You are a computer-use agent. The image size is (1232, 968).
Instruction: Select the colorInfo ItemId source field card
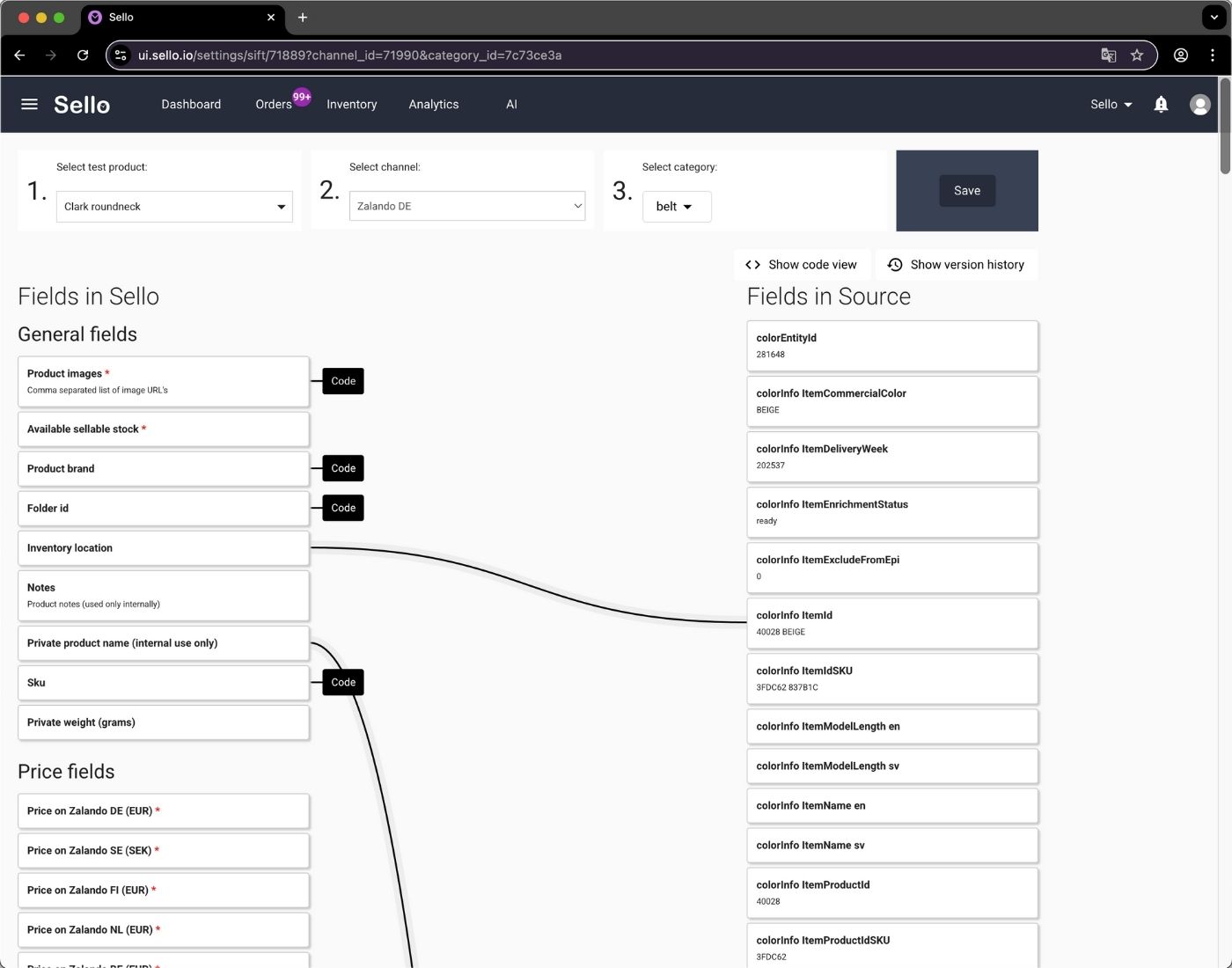891,623
